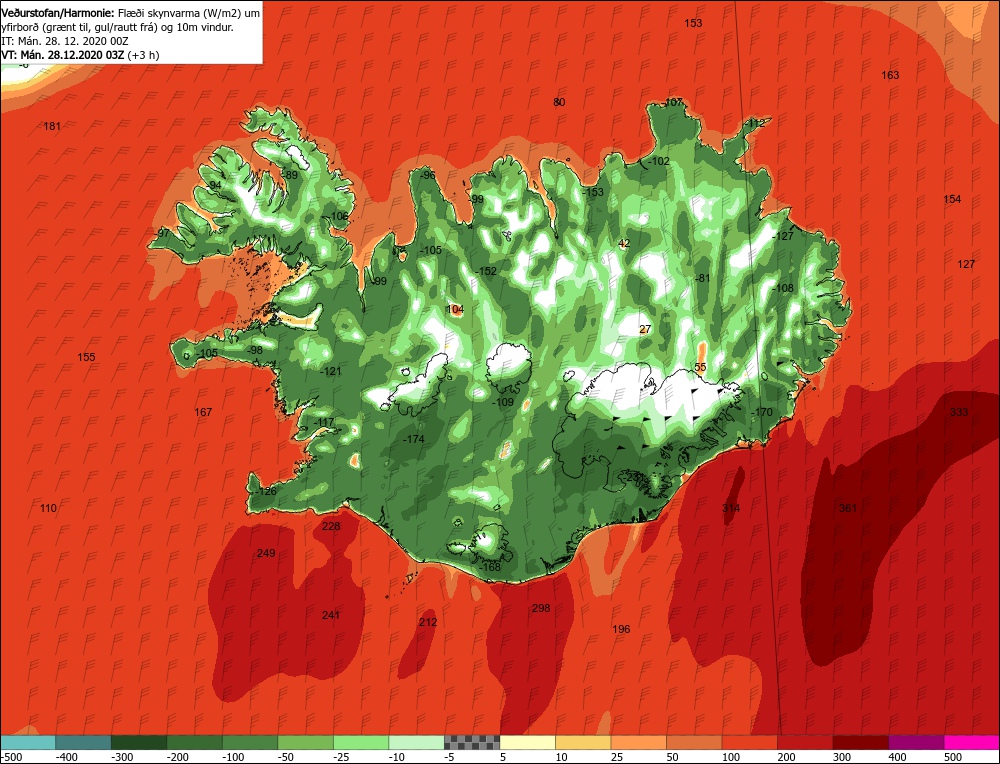Click the -102 value in north Iceland
1000x764 pixels.
point(659,161)
